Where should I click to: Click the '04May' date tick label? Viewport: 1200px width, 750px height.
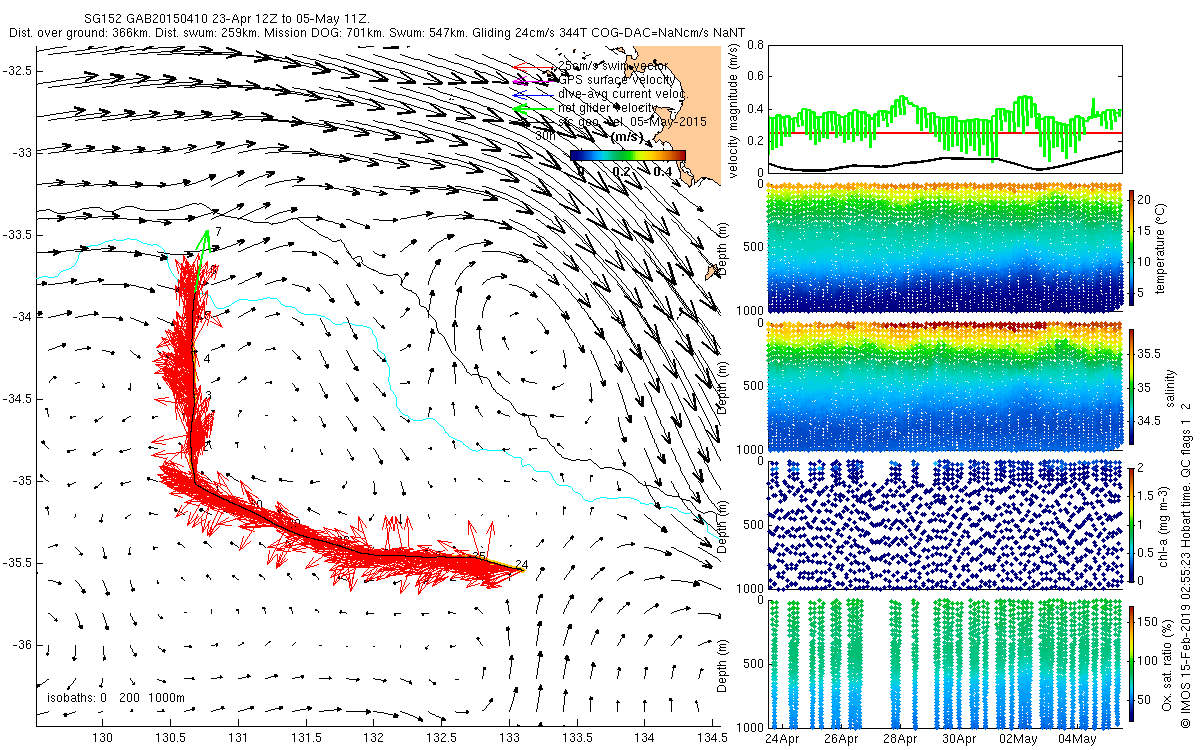(x=1077, y=740)
